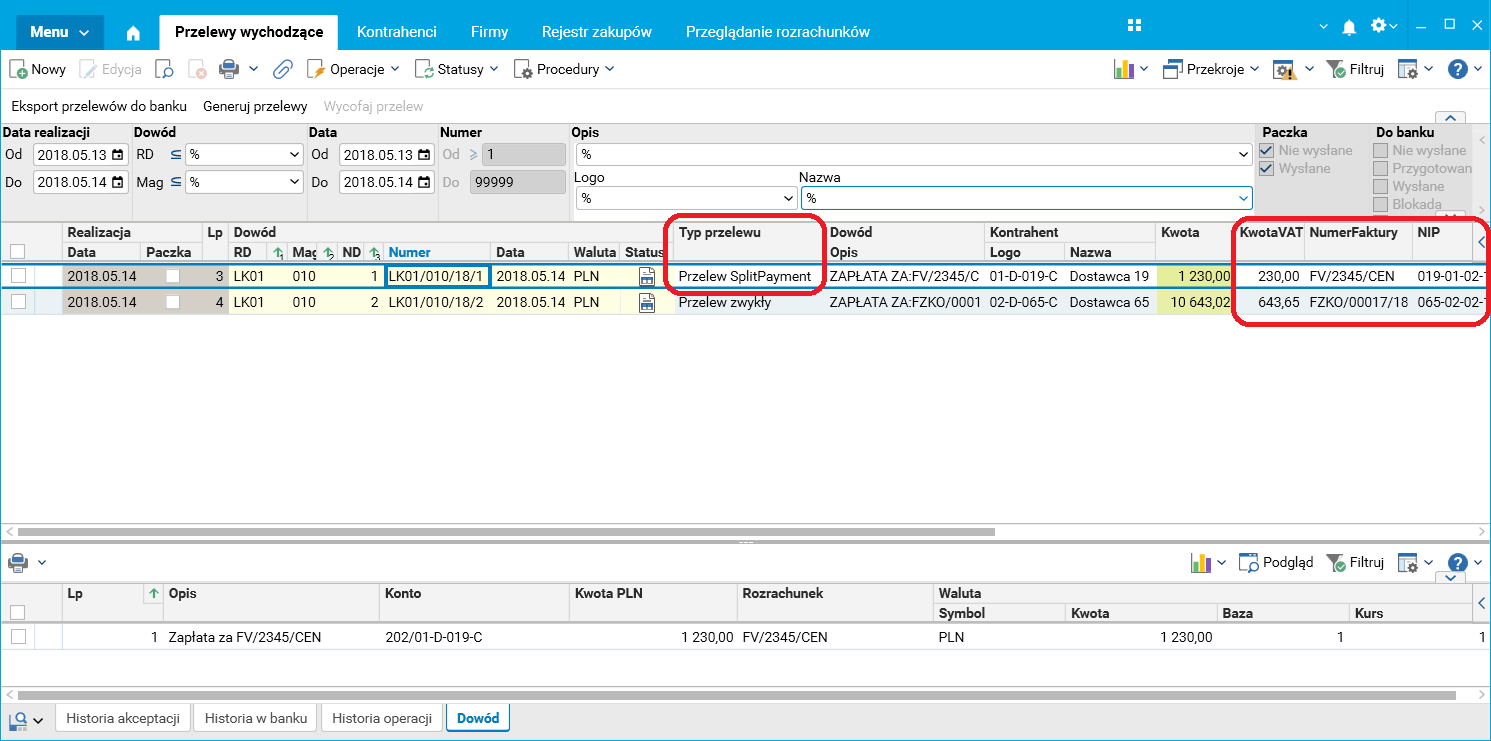1491x741 pixels.
Task: Click the Filtruj funnel in top toolbar
Action: tap(1354, 69)
